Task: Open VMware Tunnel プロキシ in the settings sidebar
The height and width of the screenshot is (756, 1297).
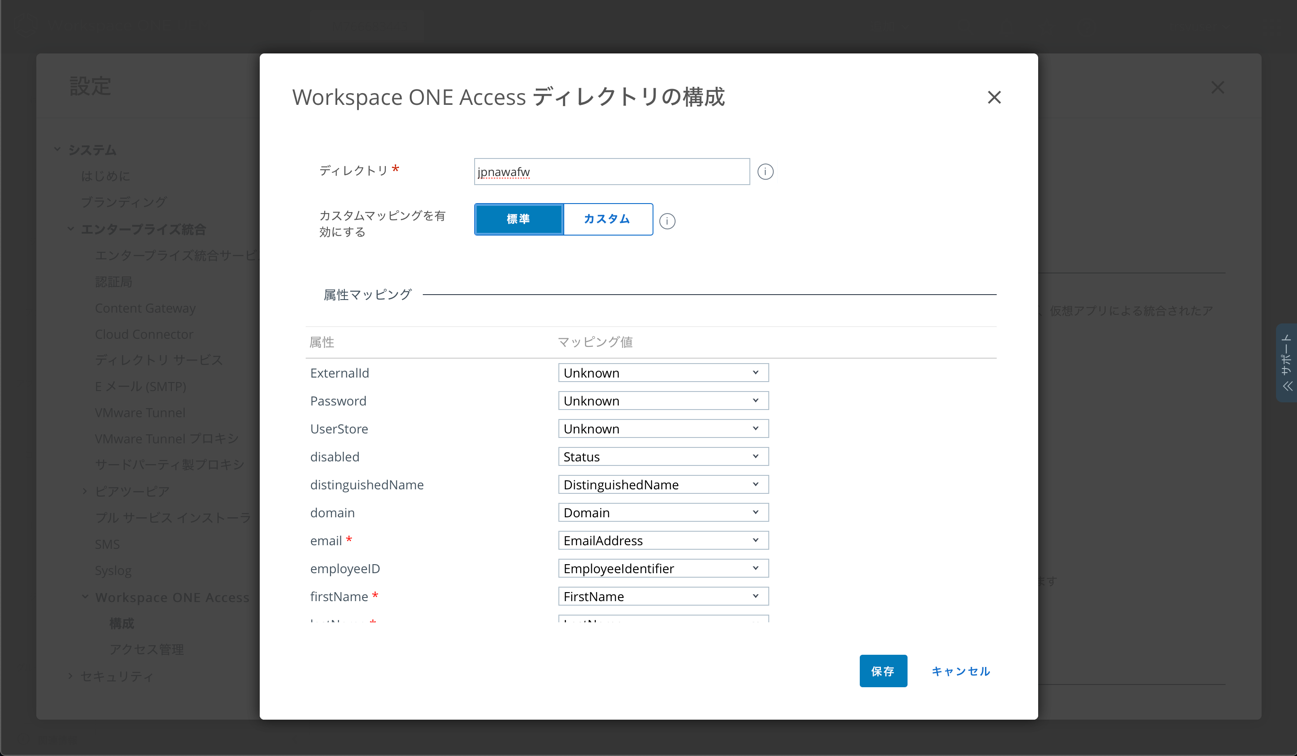Action: 167,438
